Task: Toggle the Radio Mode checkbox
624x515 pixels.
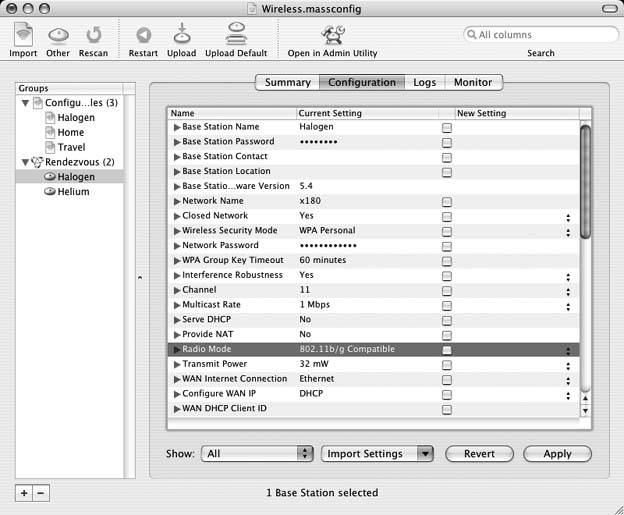Action: click(x=447, y=350)
